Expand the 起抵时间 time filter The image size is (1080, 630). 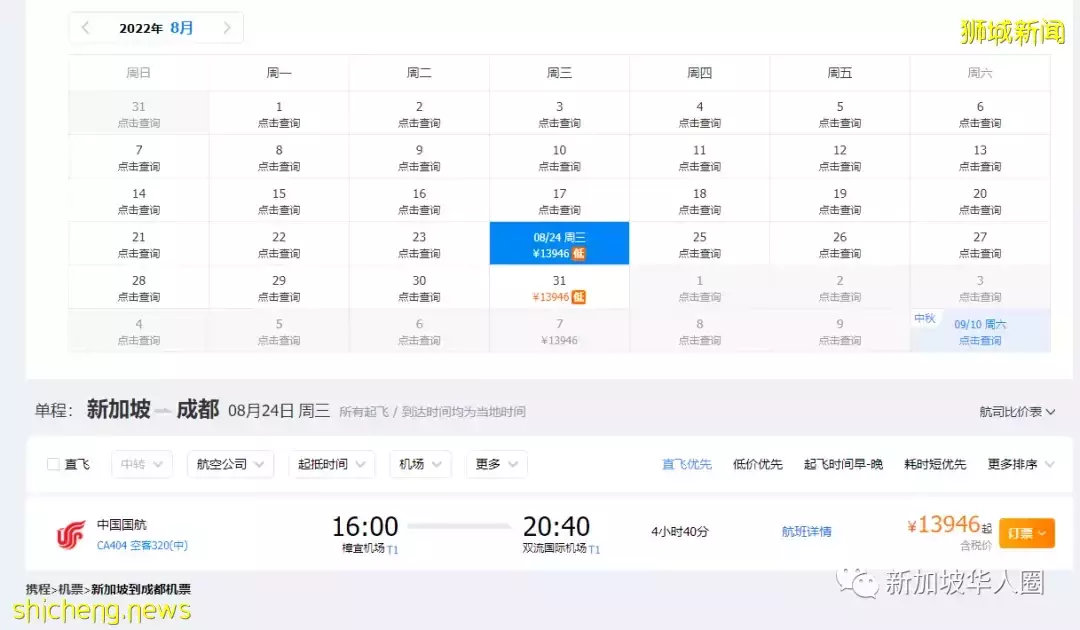click(x=331, y=464)
